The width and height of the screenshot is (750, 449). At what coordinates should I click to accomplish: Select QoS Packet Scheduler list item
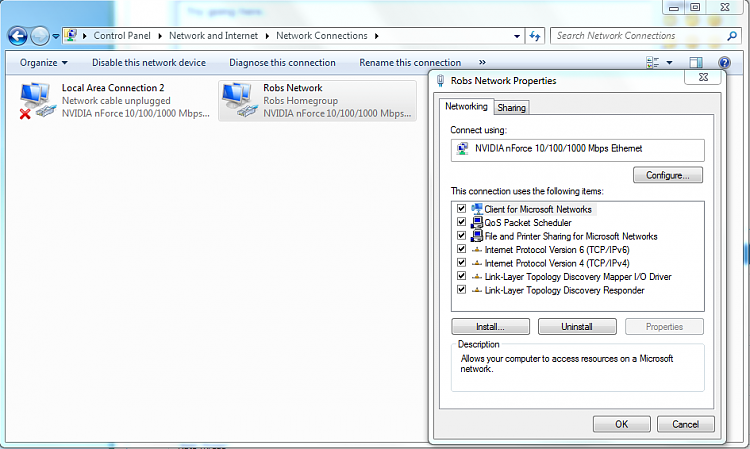coord(528,222)
